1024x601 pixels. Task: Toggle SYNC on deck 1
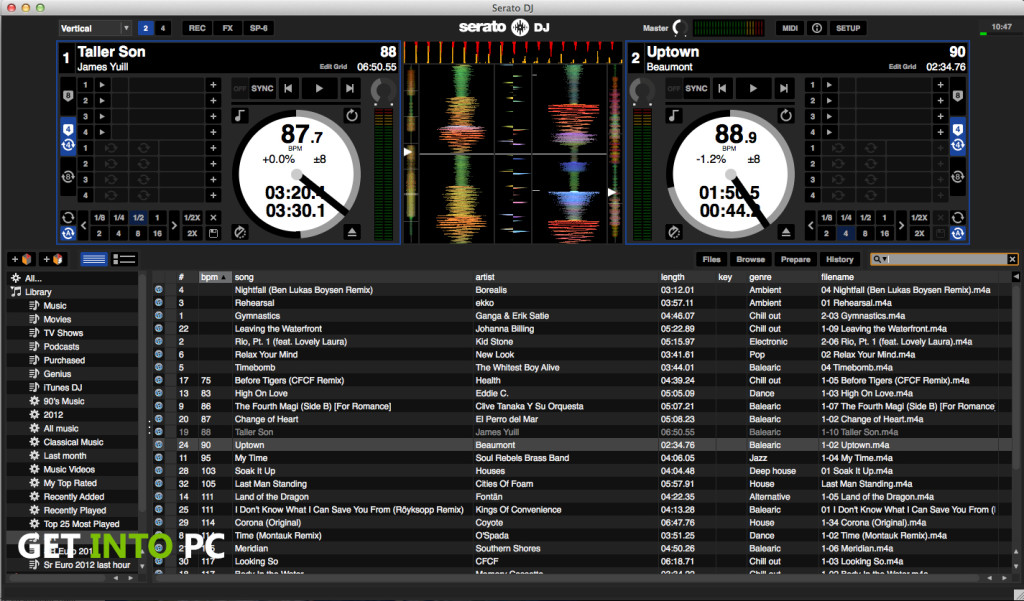click(263, 88)
